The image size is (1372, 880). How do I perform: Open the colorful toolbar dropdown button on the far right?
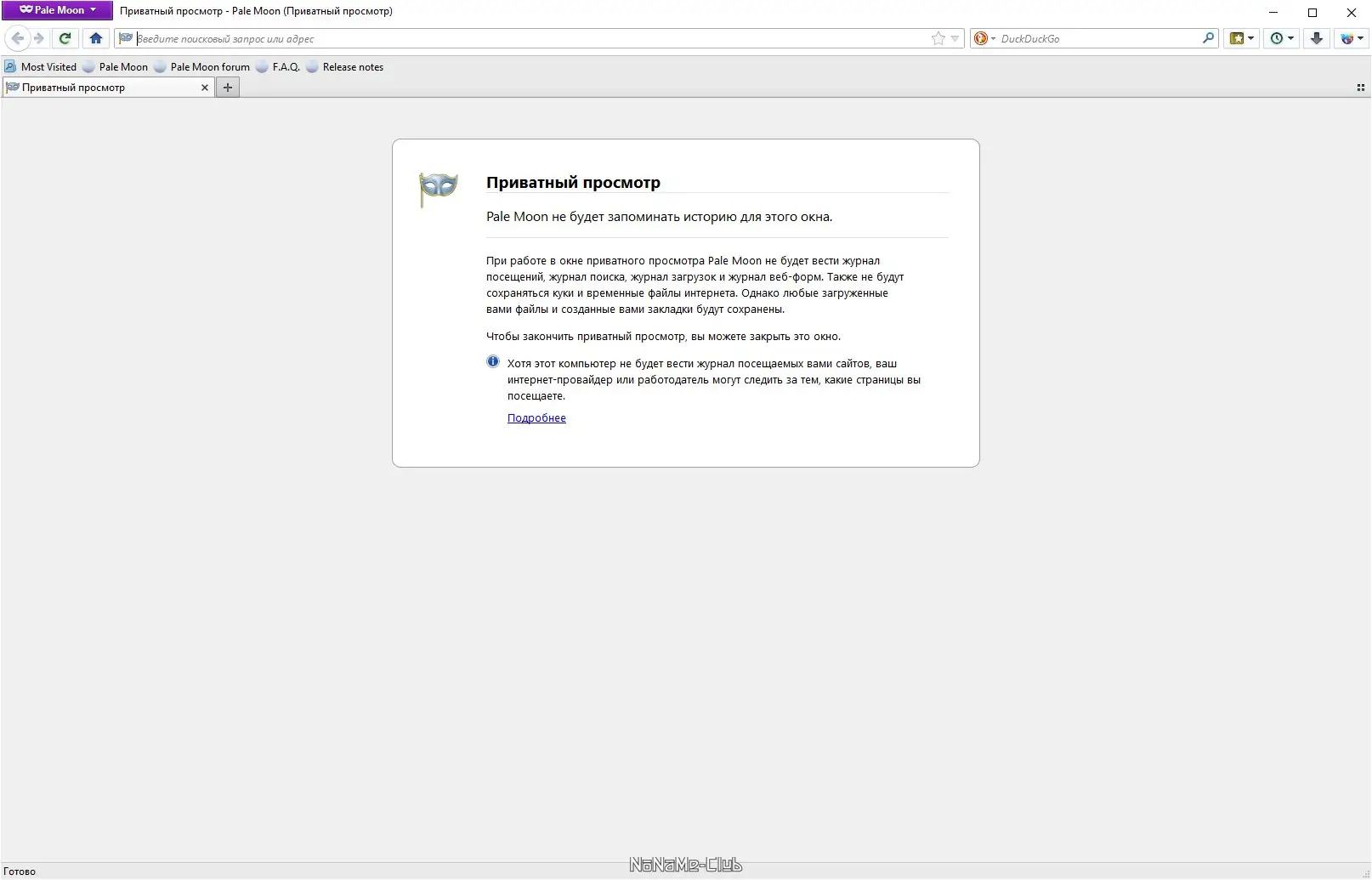[x=1351, y=38]
